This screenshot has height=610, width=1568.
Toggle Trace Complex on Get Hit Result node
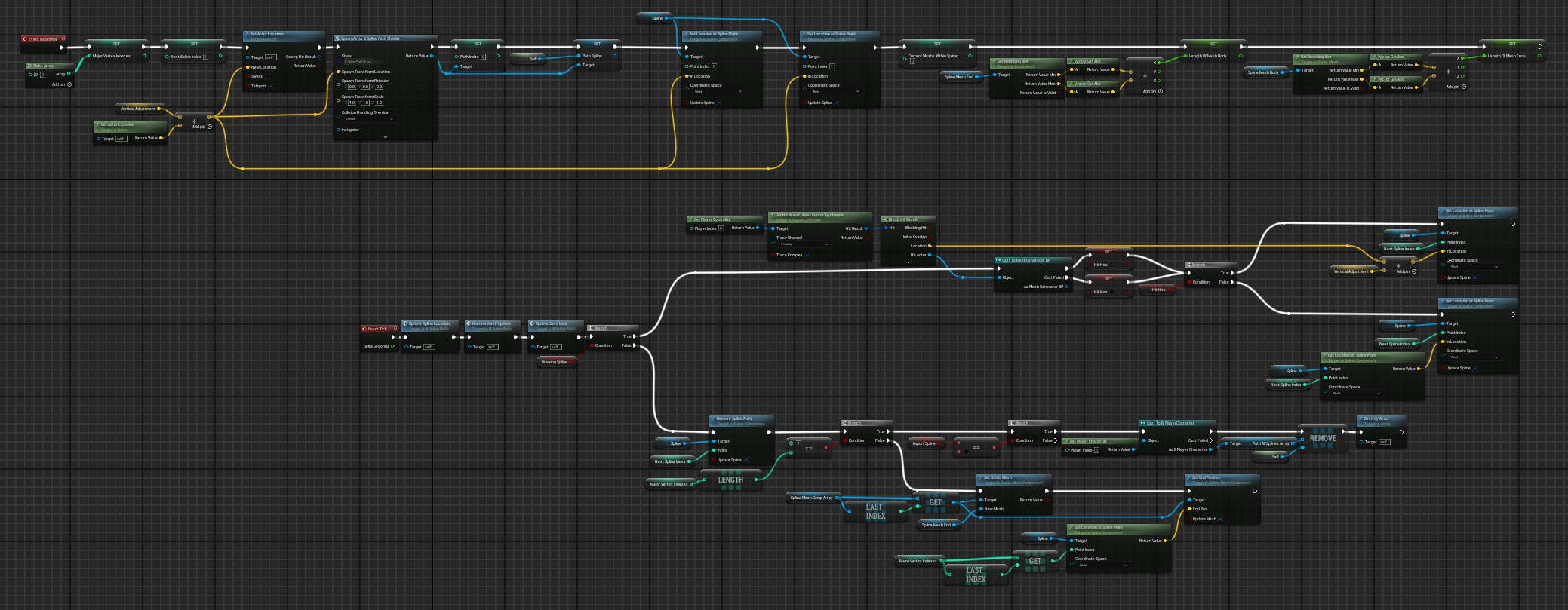coord(807,255)
